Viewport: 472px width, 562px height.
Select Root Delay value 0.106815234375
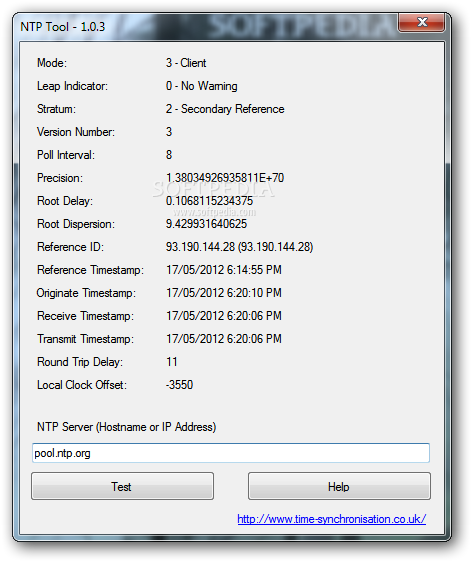pyautogui.click(x=209, y=201)
